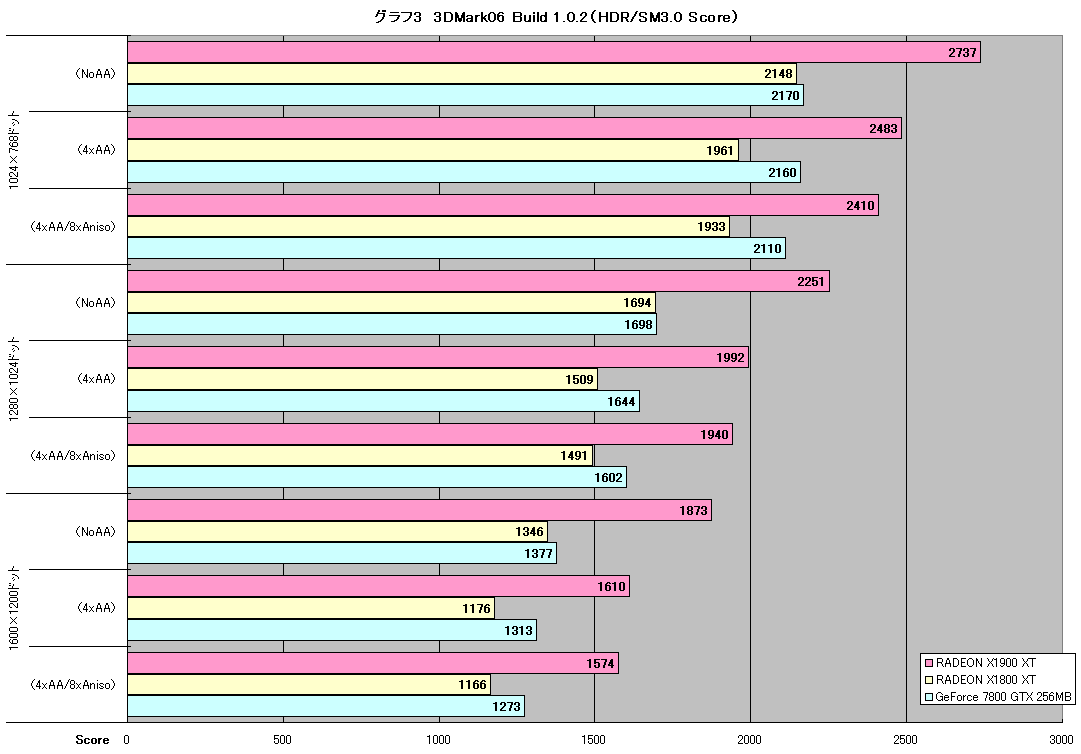Click the cyan bar labeled 2170
Viewport: 1081px width, 754px height.
point(465,95)
